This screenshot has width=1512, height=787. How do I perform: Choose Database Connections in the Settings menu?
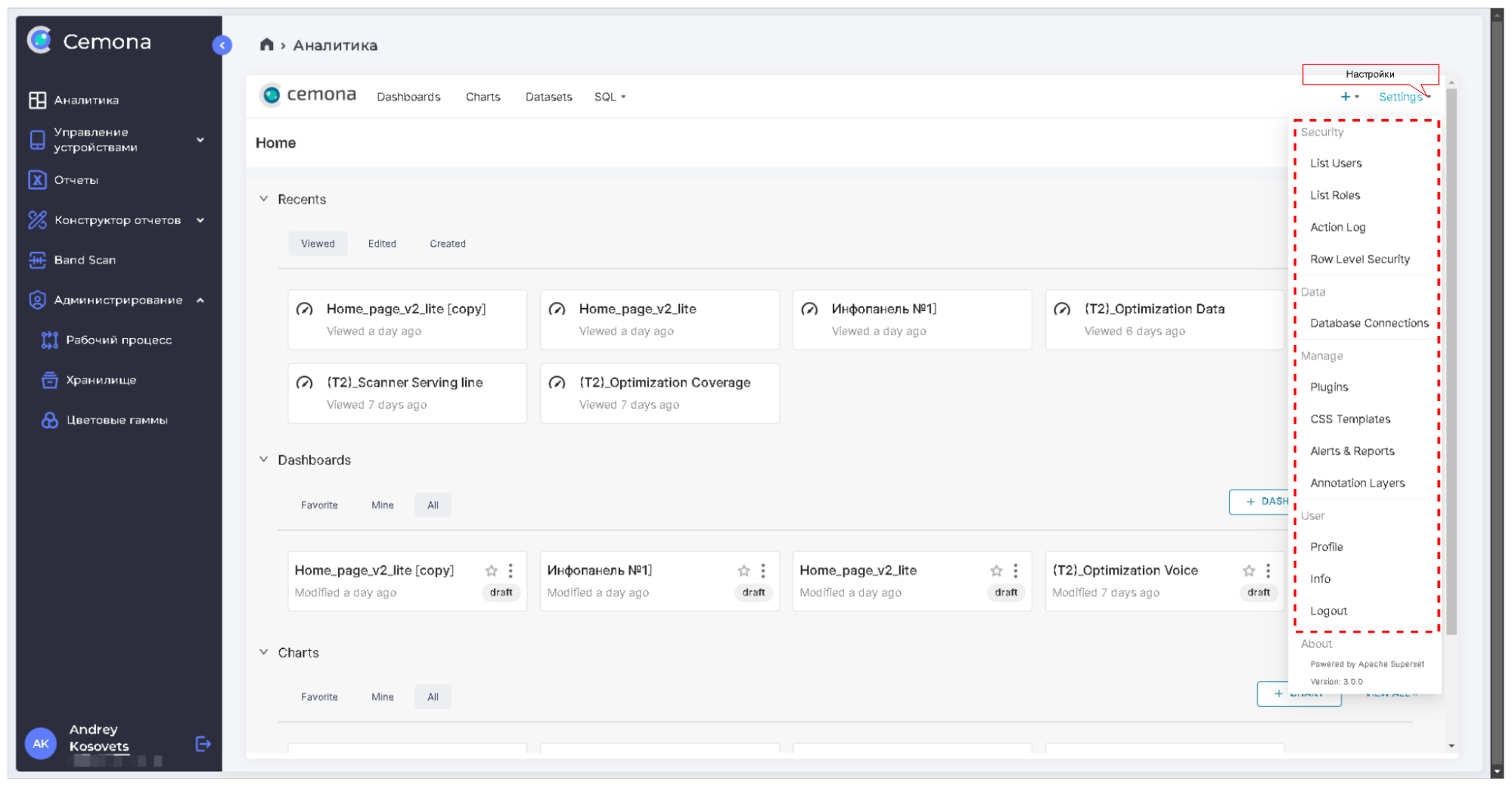click(1369, 323)
